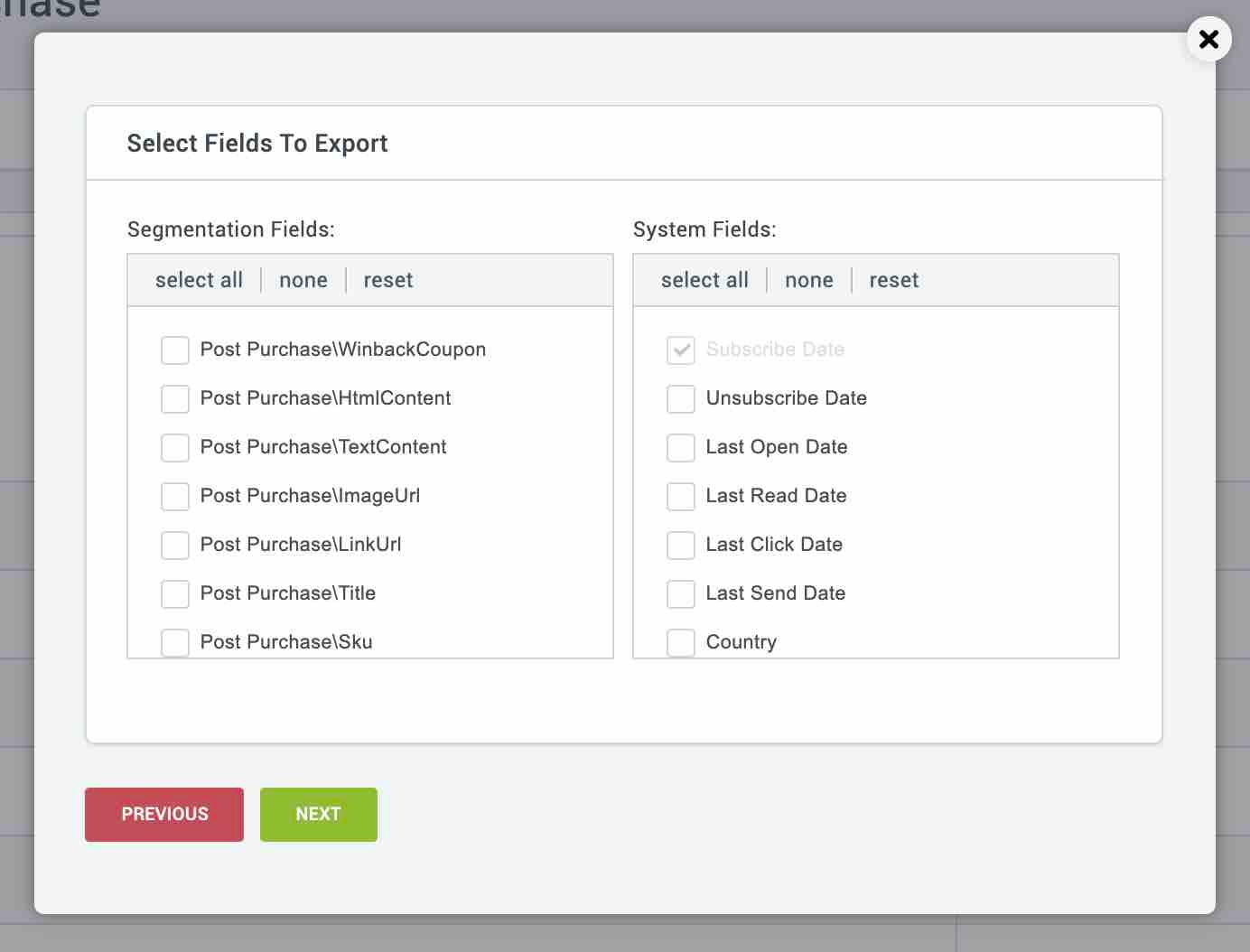Click select all for System Fields

(704, 280)
